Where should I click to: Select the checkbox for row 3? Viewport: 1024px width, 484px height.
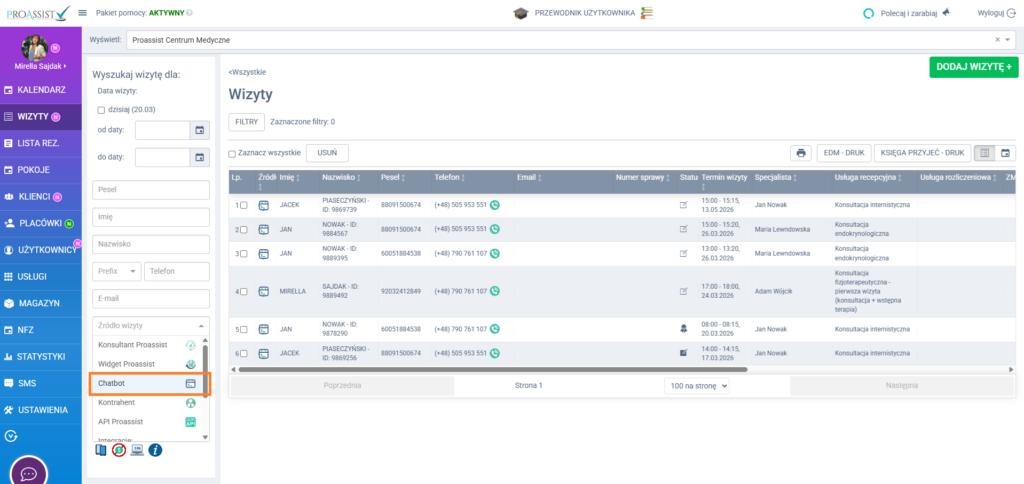(x=243, y=254)
